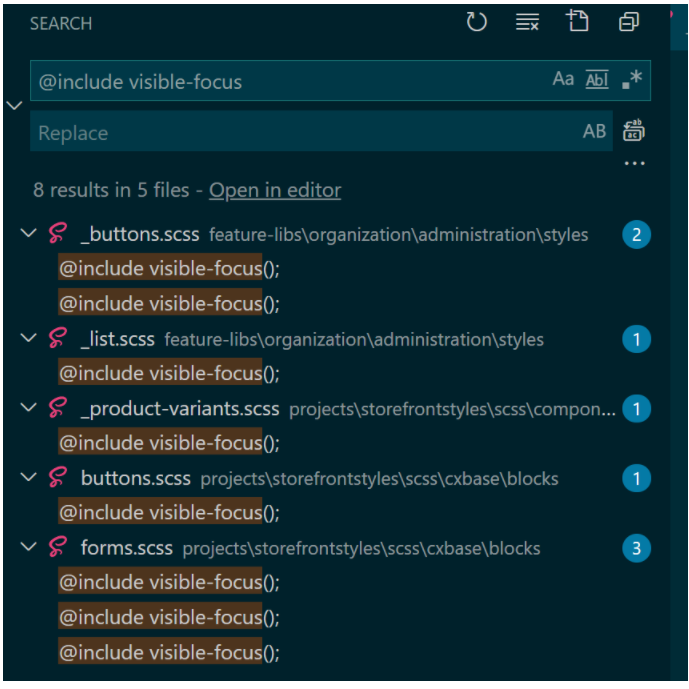This screenshot has height=689, width=689.
Task: Clear search results icon
Action: tap(527, 22)
